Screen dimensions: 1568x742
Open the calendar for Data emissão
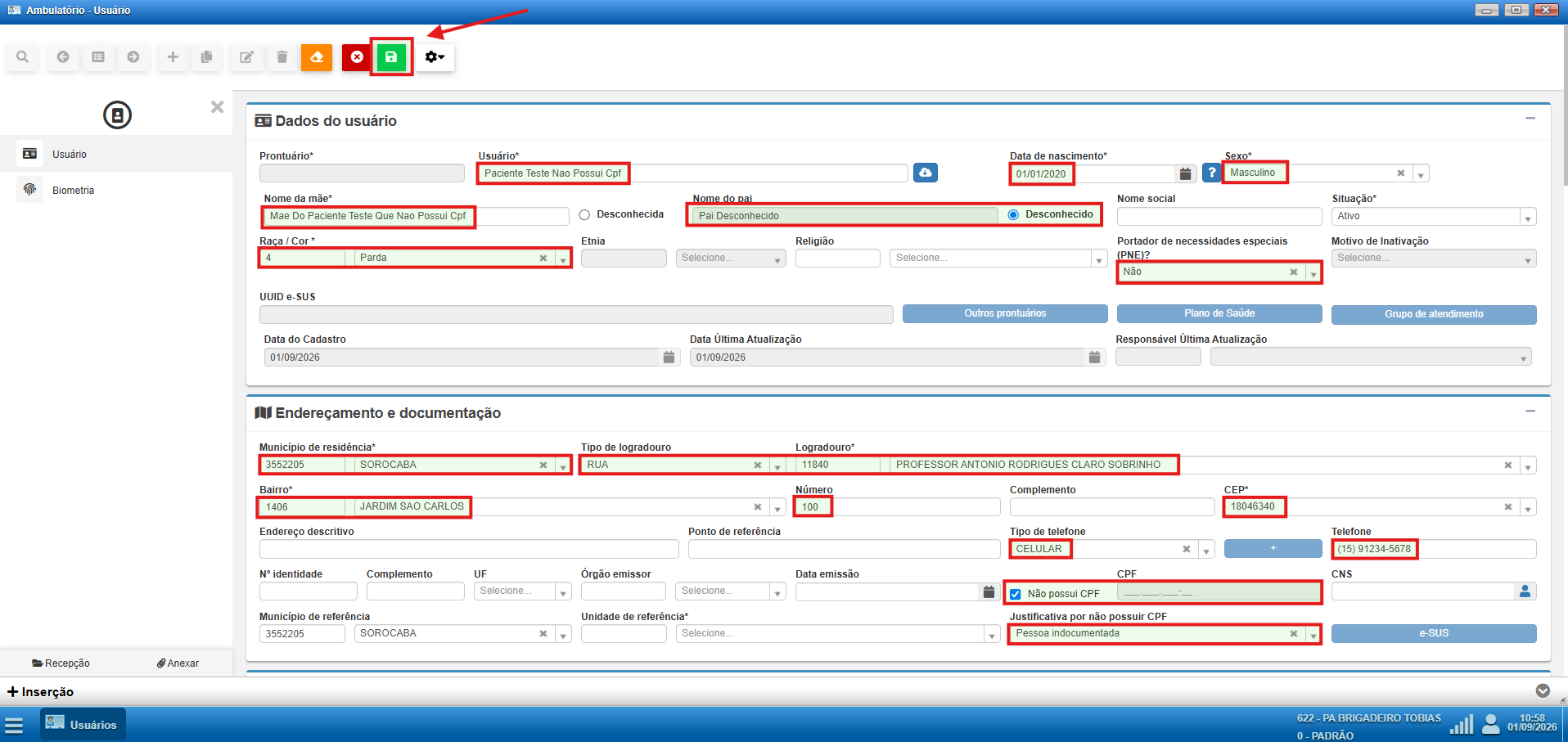point(989,591)
